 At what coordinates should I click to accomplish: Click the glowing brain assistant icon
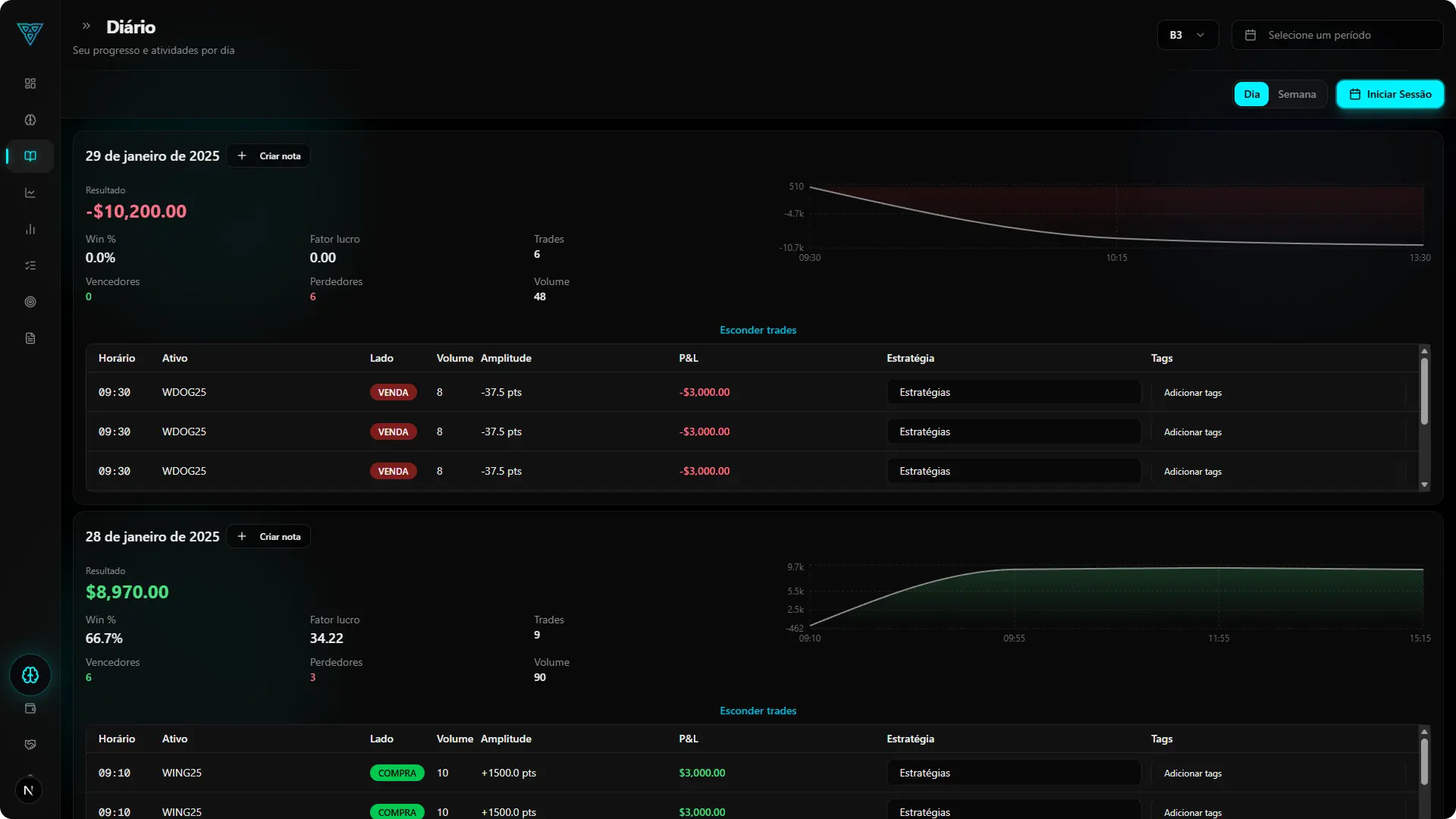(30, 675)
